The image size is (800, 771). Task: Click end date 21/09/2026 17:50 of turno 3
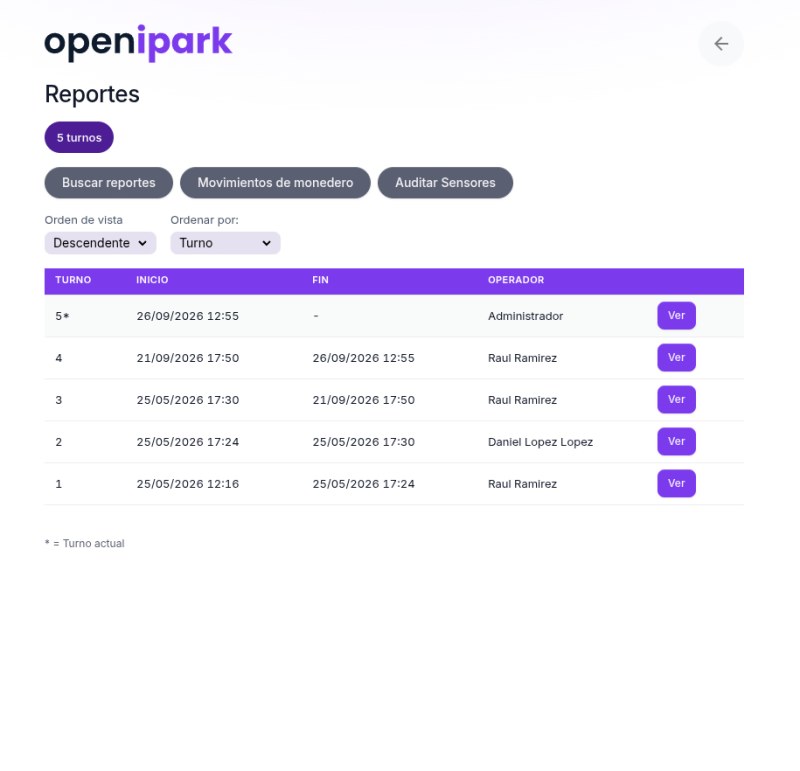tap(364, 400)
